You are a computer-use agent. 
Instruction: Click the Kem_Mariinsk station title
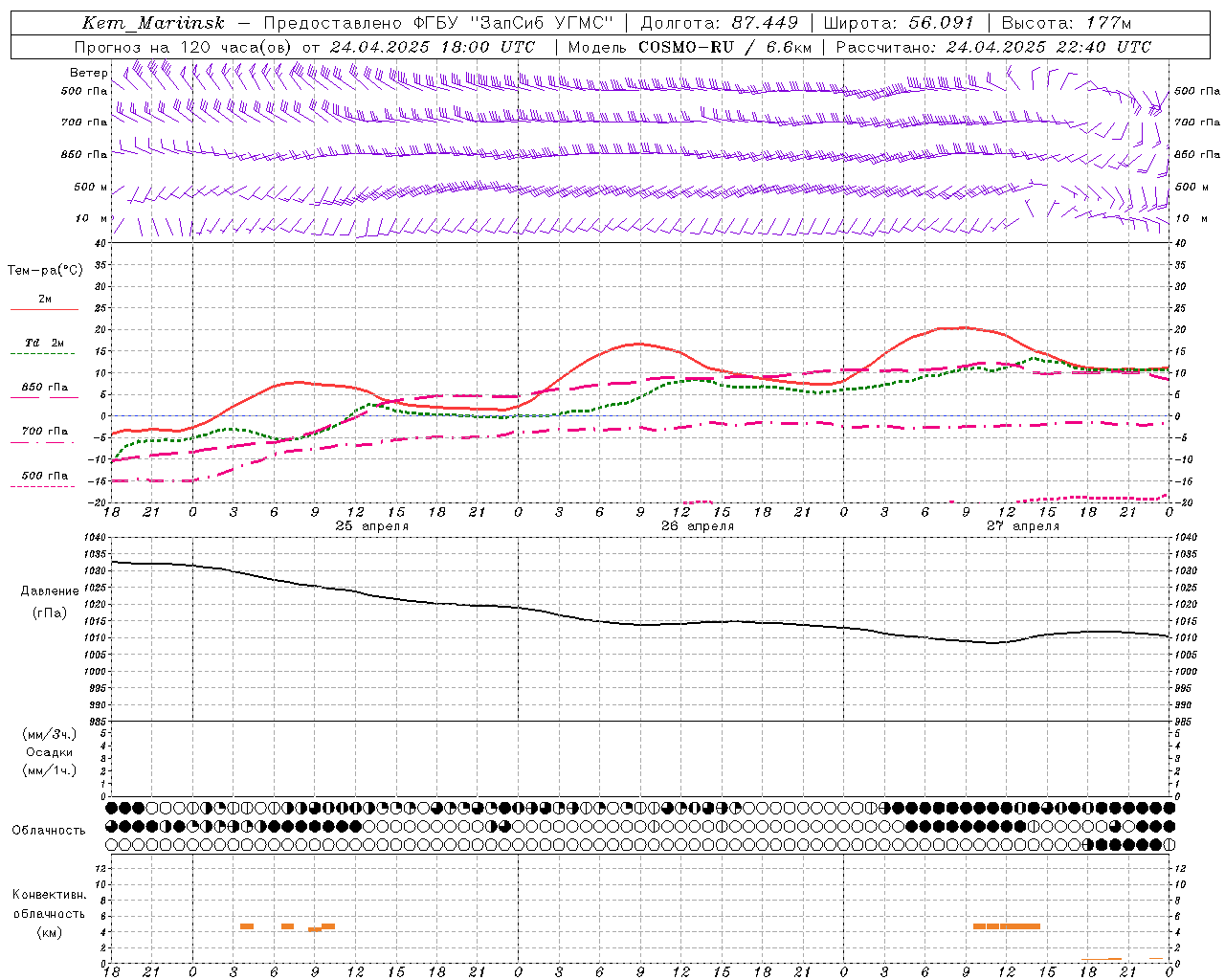coord(153,23)
